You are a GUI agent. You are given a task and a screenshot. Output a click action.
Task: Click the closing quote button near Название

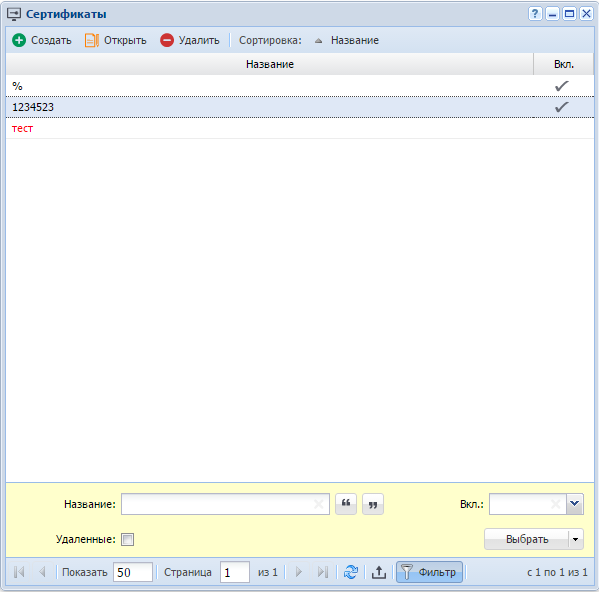373,504
